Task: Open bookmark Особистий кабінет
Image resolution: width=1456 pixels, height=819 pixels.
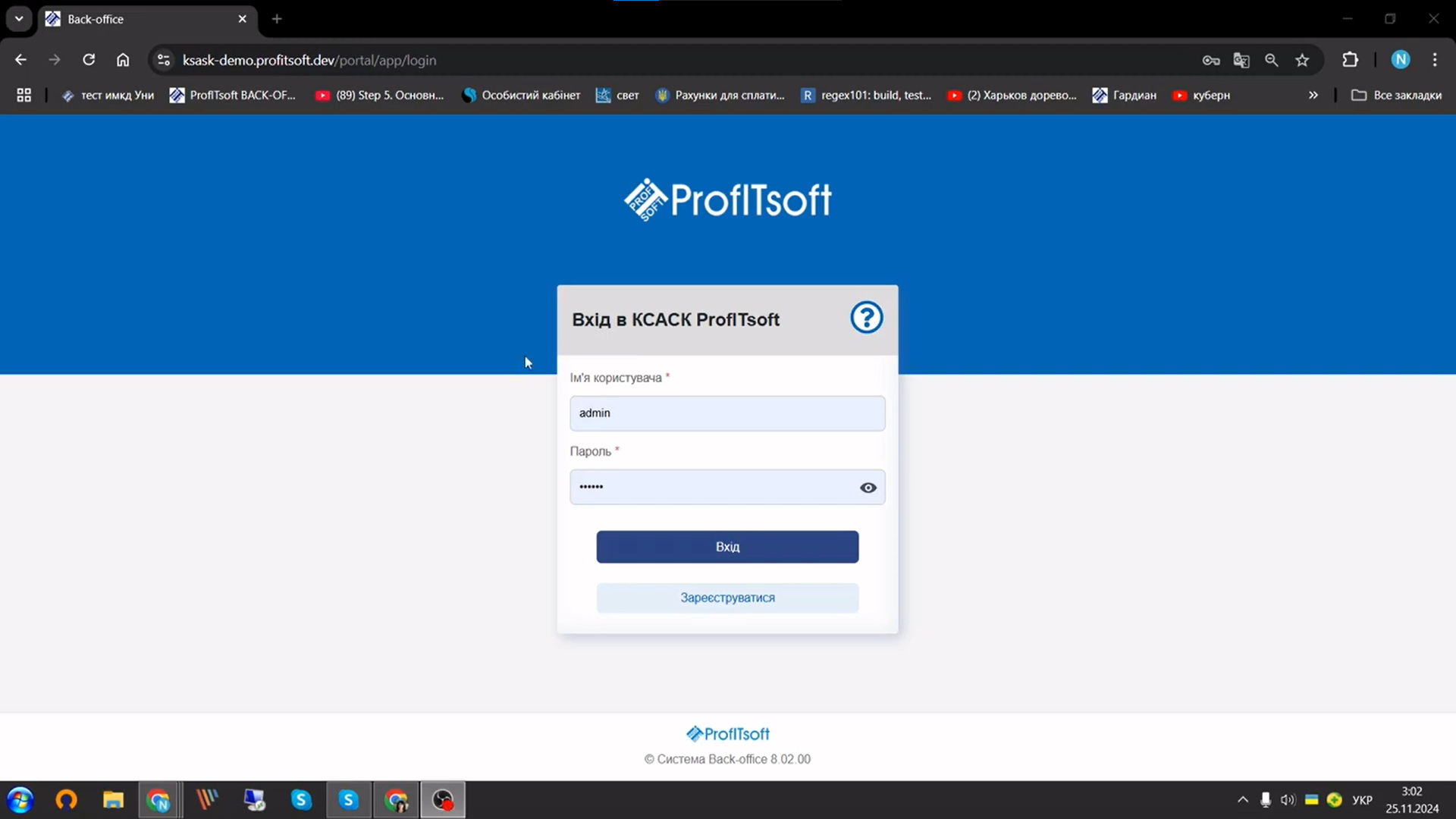Action: (521, 95)
